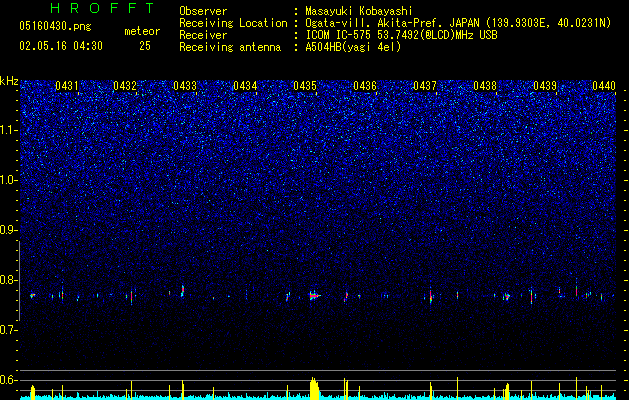Select the file name 05160430.png
Screen dimensions: 629x400
pyautogui.click(x=55, y=27)
